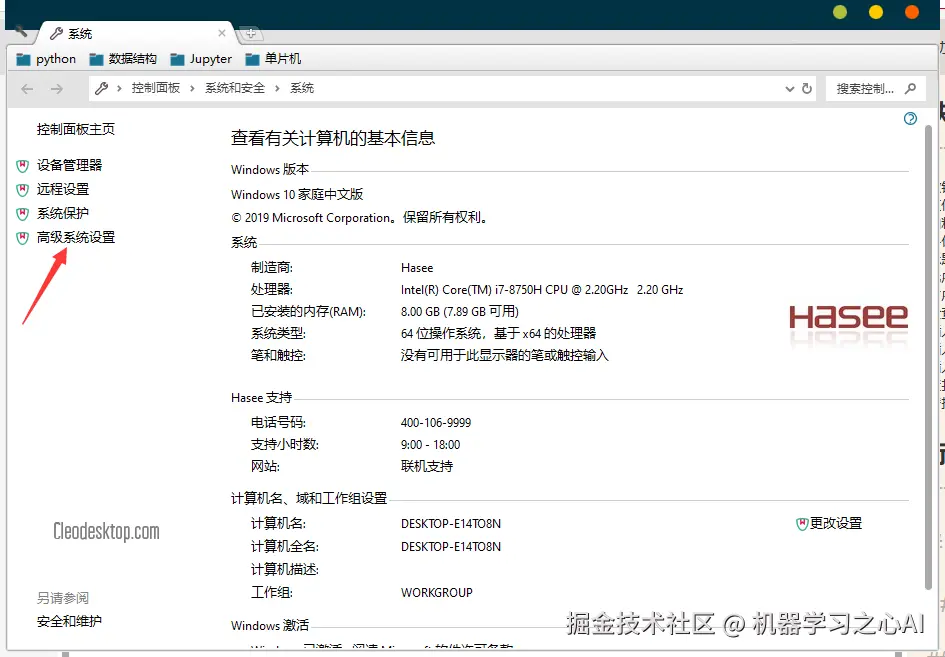Click the chevron after 系统和安全 in breadcrumb

pos(277,89)
